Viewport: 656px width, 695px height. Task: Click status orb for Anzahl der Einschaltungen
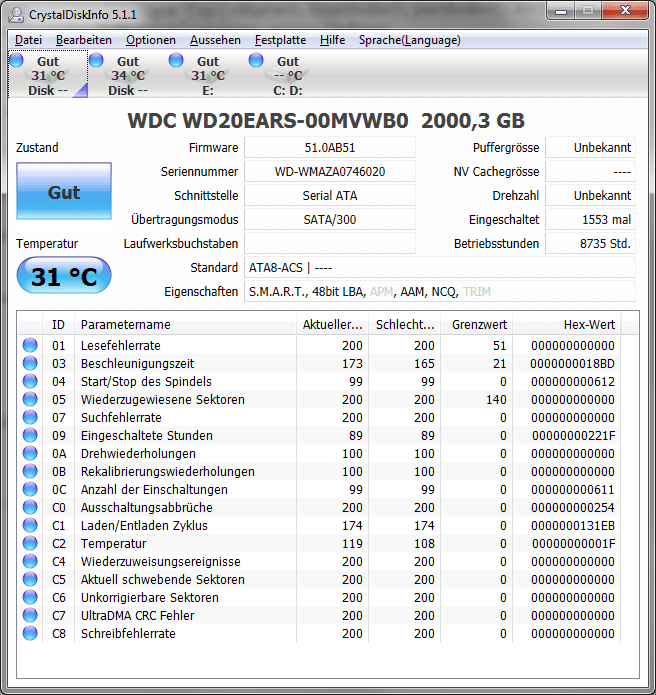click(x=30, y=489)
